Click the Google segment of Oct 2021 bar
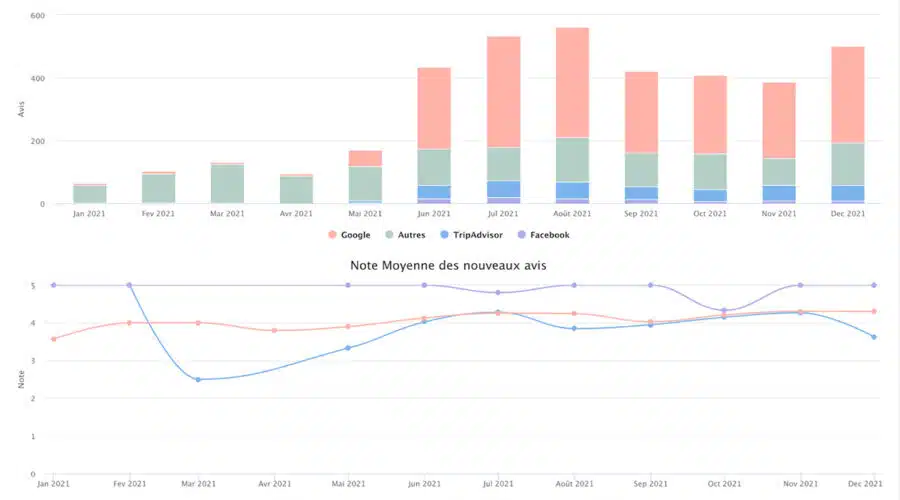The image size is (900, 500). (x=710, y=115)
